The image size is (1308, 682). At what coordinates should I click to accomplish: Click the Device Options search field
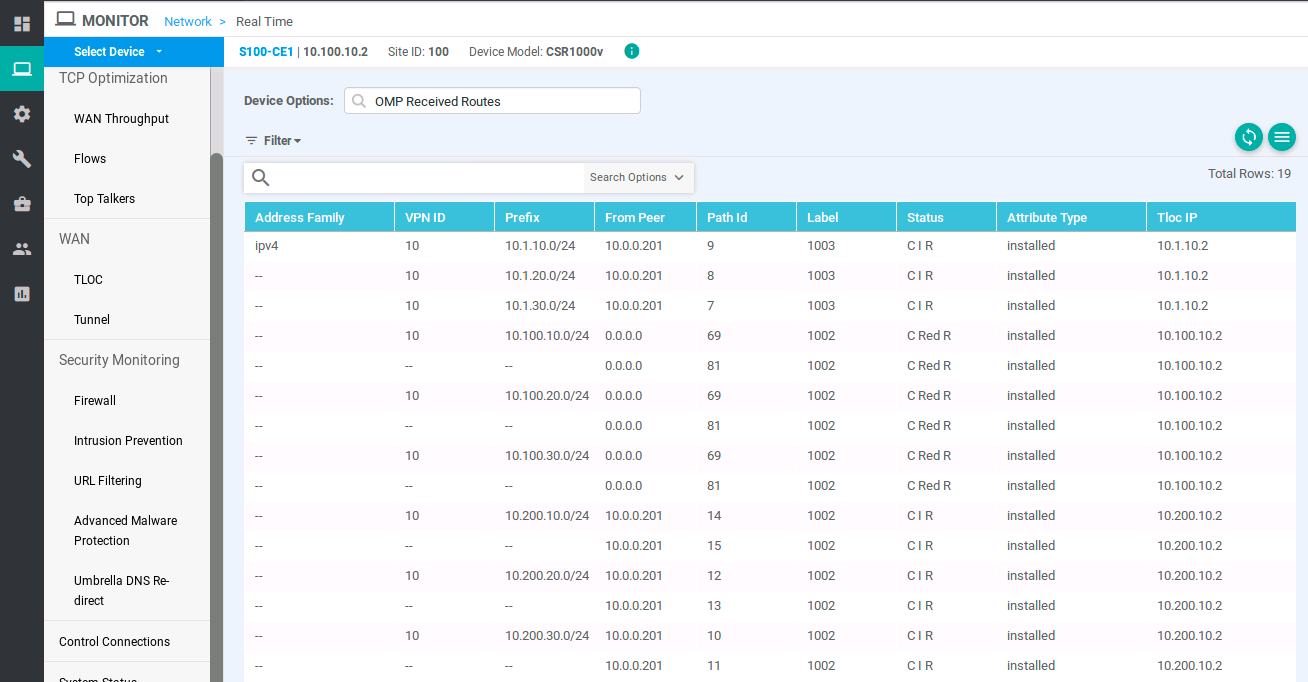click(x=492, y=101)
